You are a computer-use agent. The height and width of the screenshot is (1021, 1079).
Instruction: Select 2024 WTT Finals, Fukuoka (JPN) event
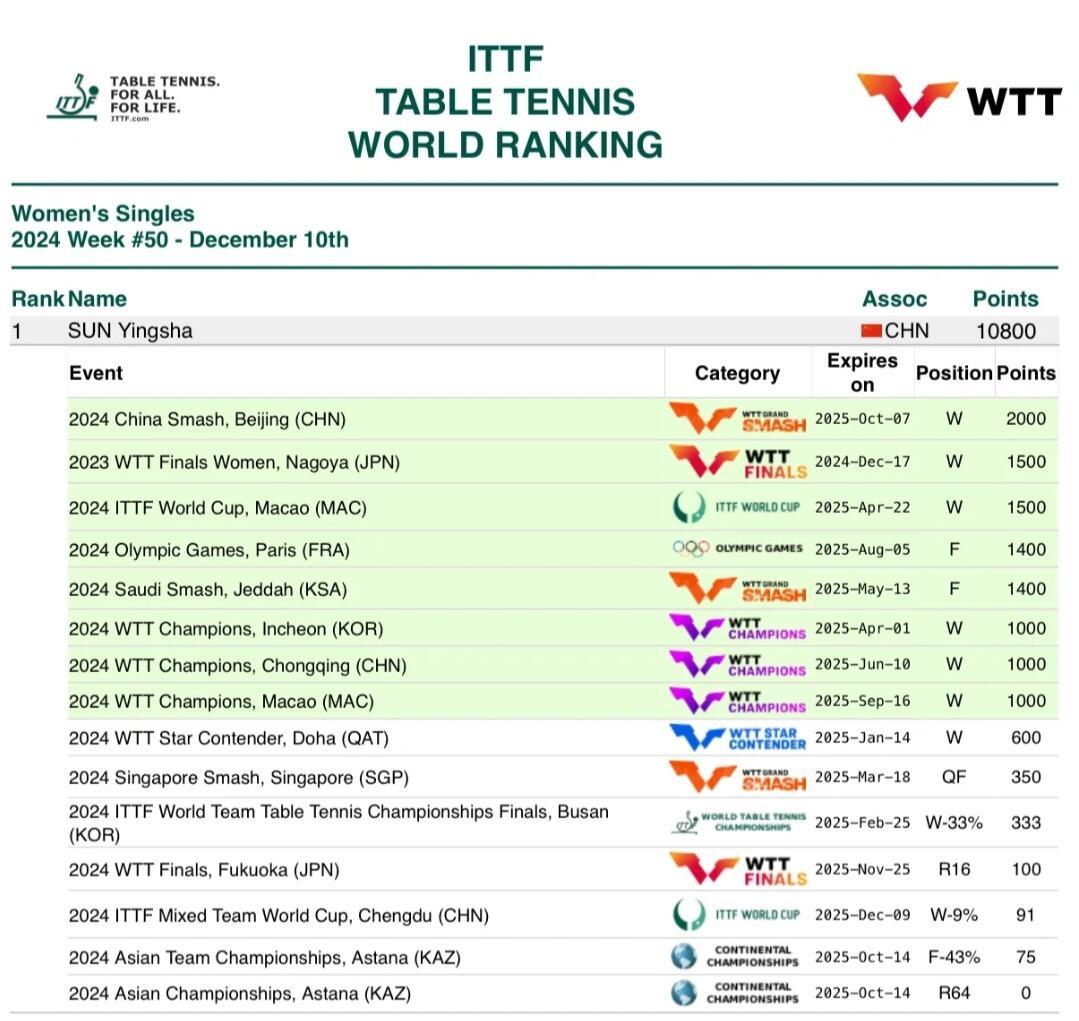coord(204,870)
